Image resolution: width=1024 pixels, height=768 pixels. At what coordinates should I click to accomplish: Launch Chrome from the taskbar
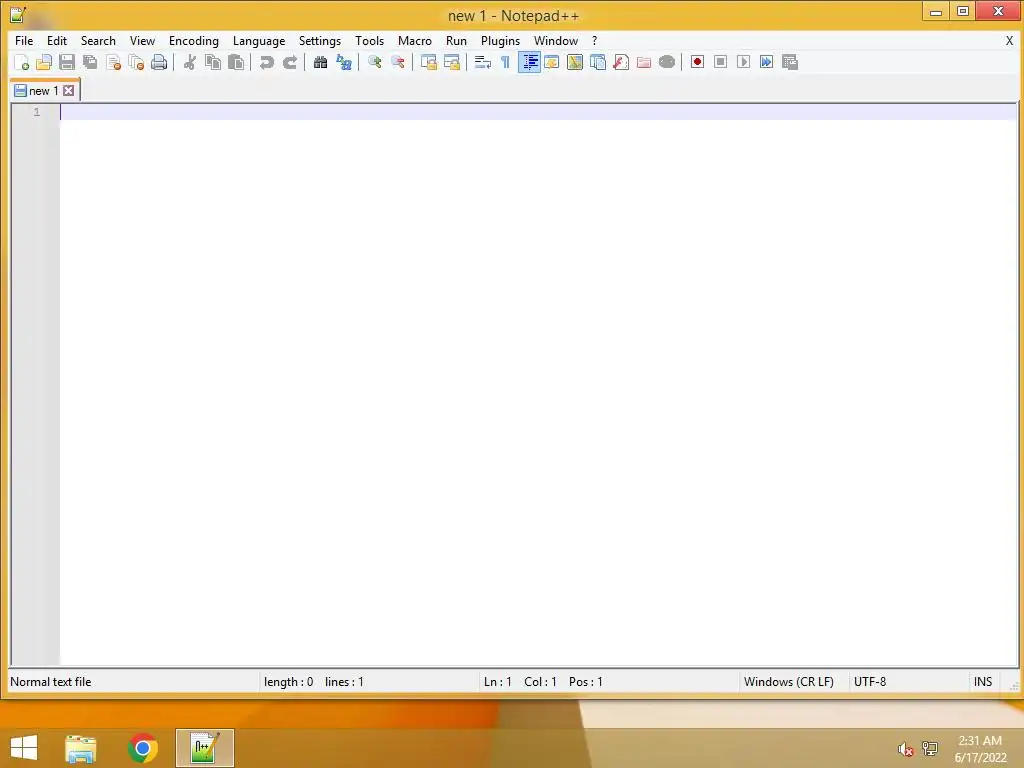tap(143, 748)
